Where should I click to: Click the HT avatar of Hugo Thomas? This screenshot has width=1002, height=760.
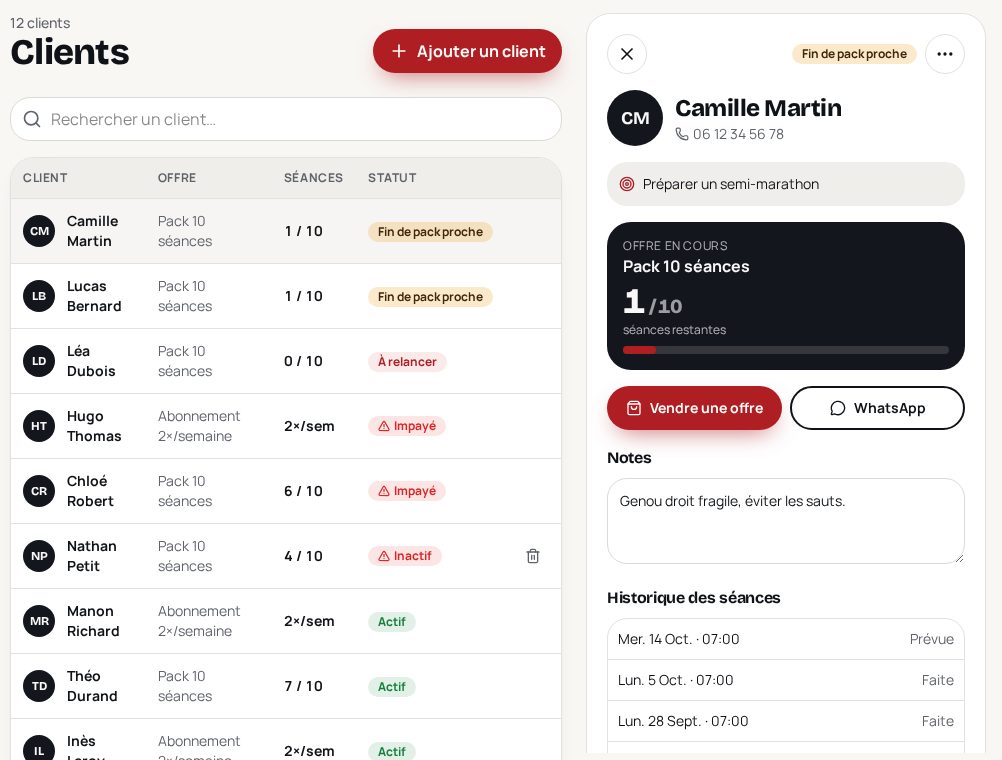click(39, 426)
